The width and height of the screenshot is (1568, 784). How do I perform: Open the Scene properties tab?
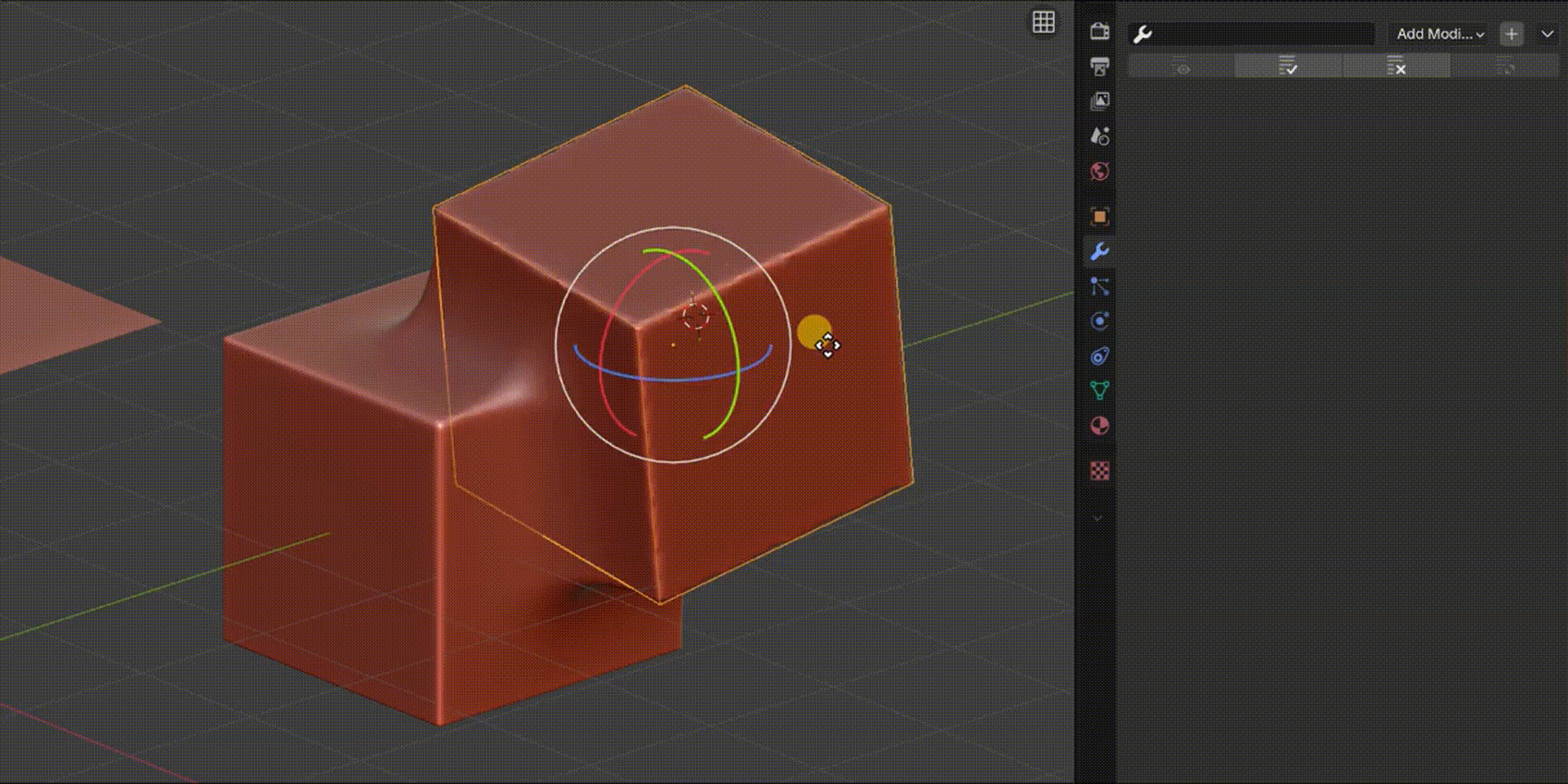tap(1099, 136)
